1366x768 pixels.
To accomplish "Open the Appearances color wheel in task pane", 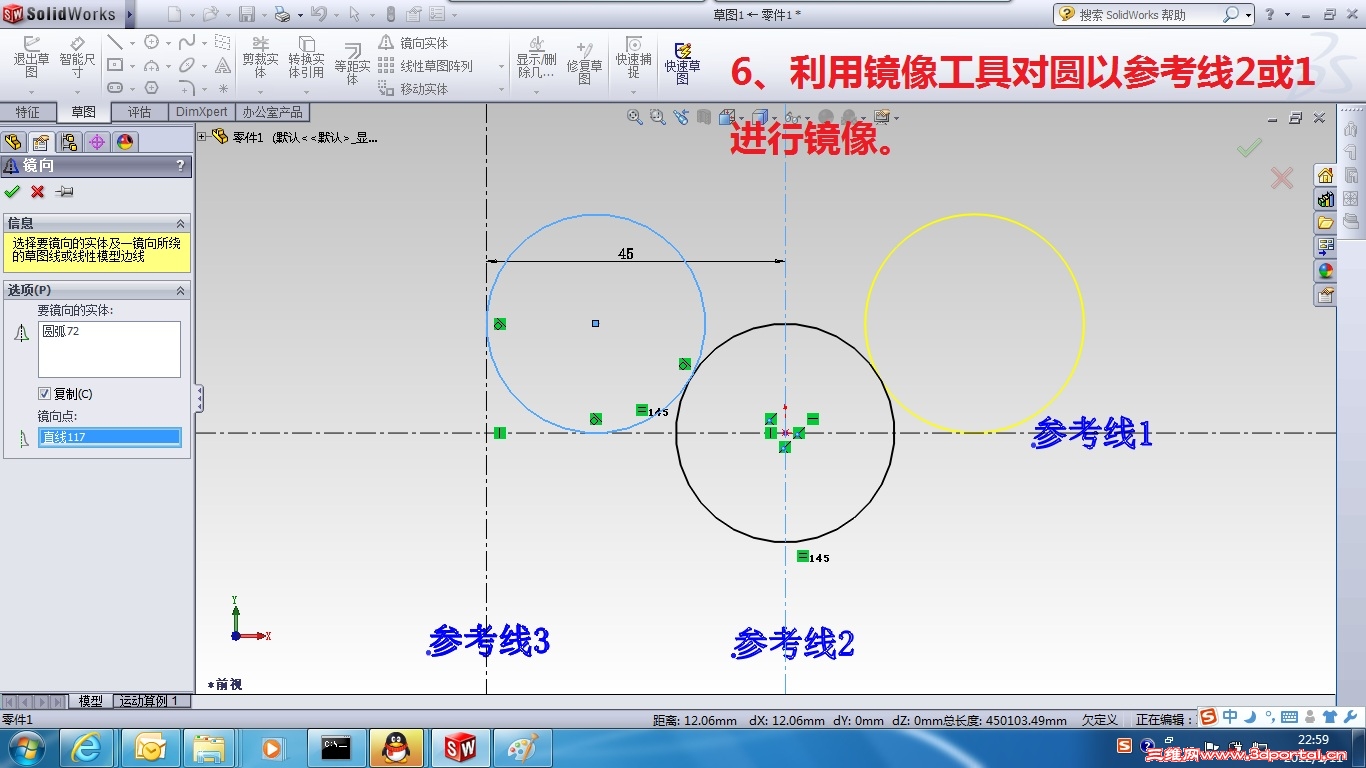I will 1326,270.
